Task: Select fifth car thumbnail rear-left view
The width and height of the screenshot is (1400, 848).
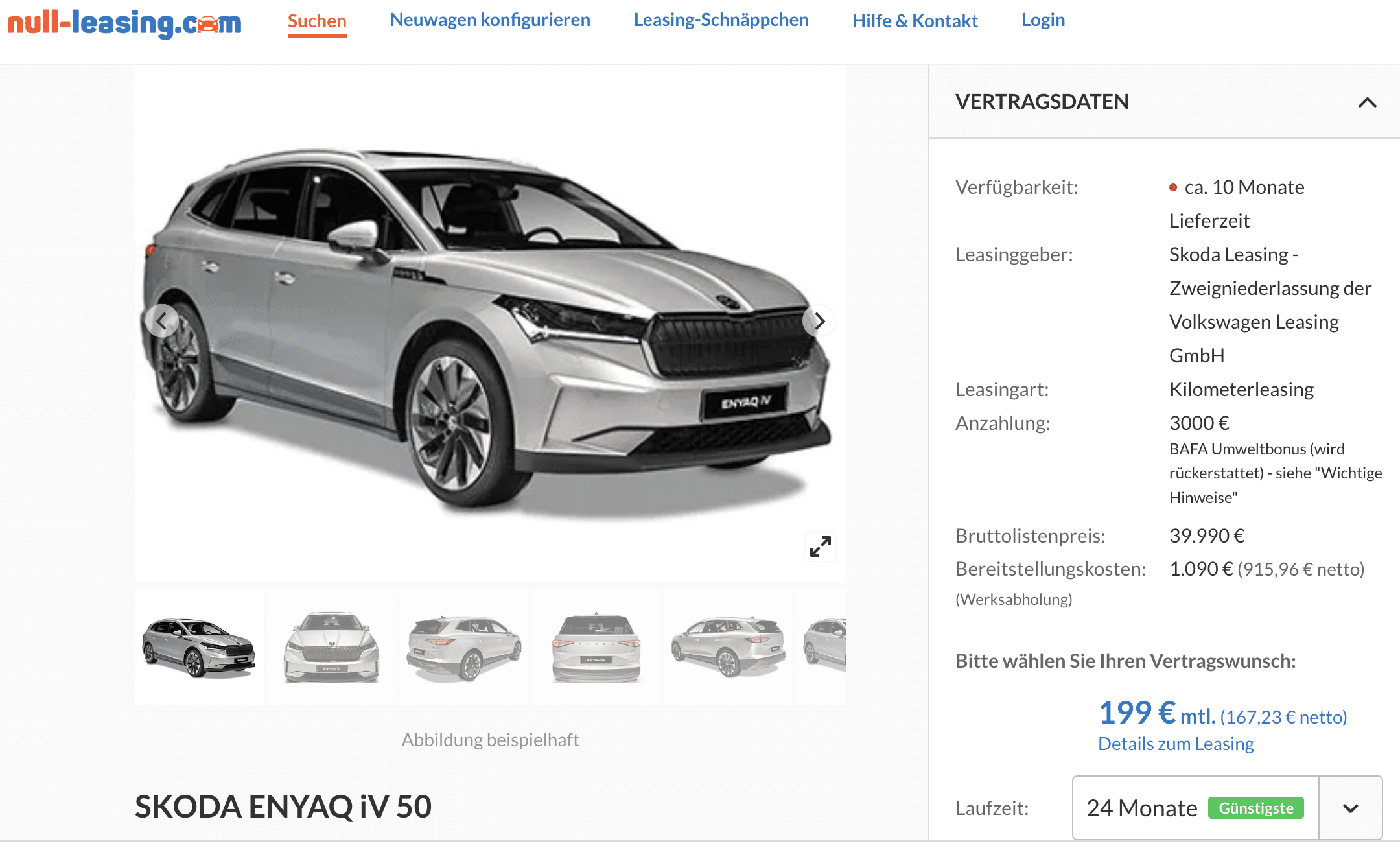Action: [x=729, y=647]
